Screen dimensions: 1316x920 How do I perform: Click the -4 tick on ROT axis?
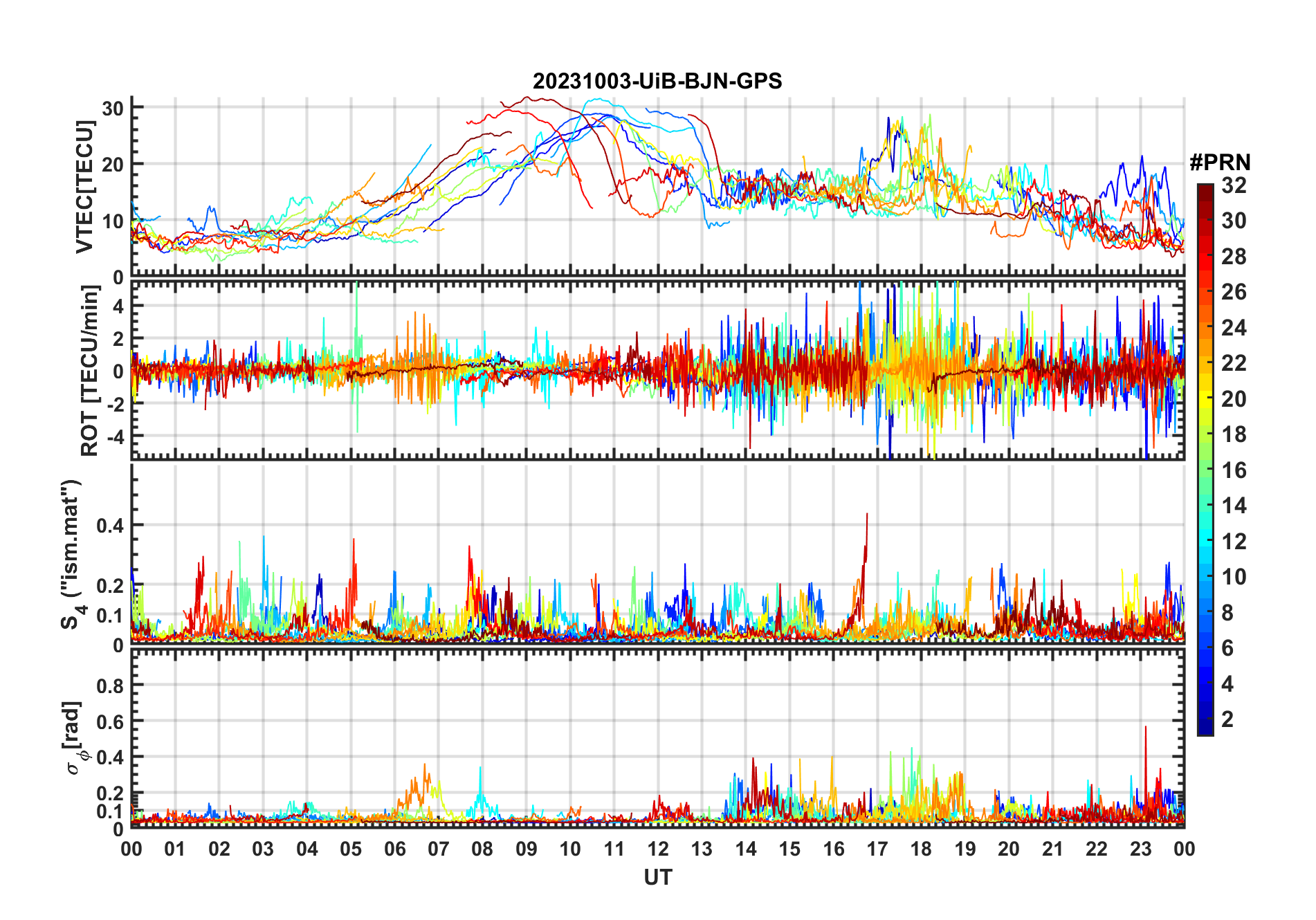[x=115, y=436]
